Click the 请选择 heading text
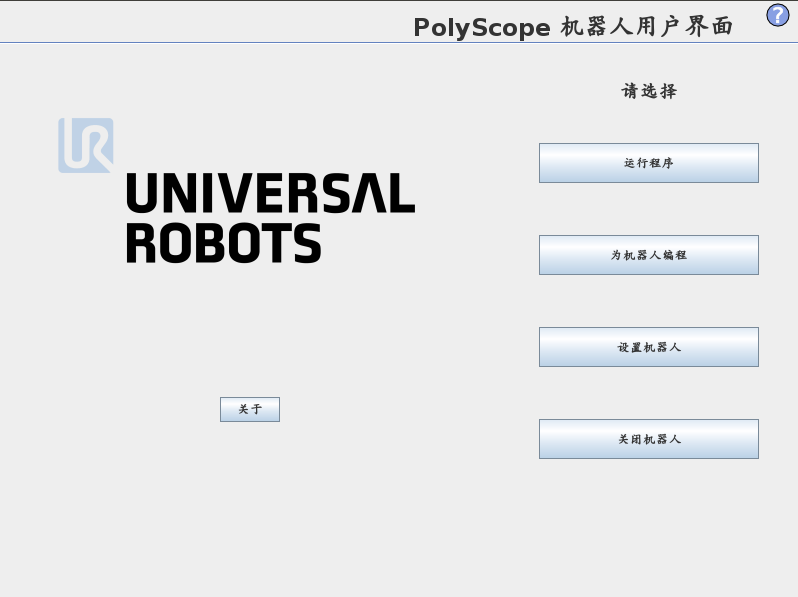The height and width of the screenshot is (597, 798). tap(649, 91)
